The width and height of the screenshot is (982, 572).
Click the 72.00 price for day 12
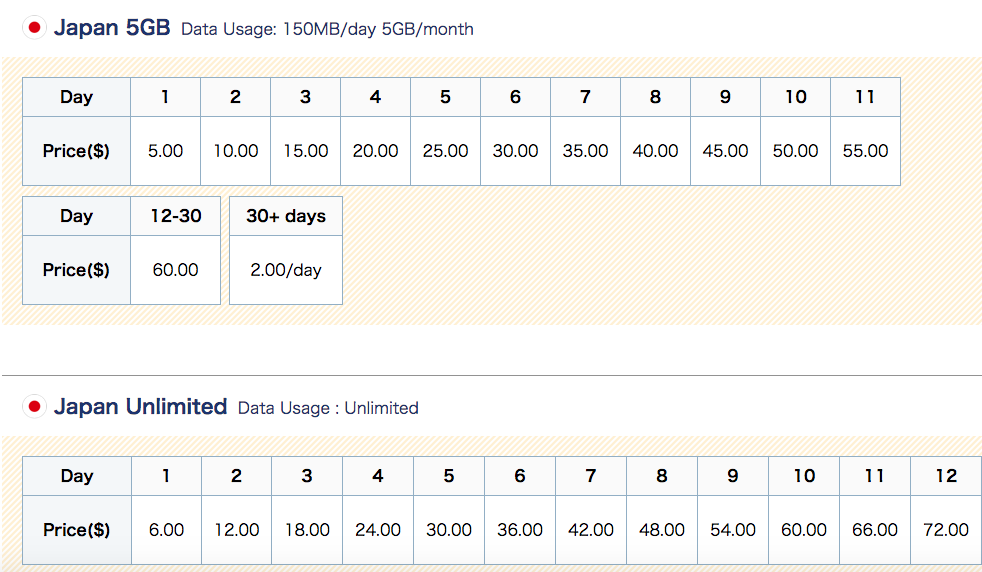click(946, 530)
